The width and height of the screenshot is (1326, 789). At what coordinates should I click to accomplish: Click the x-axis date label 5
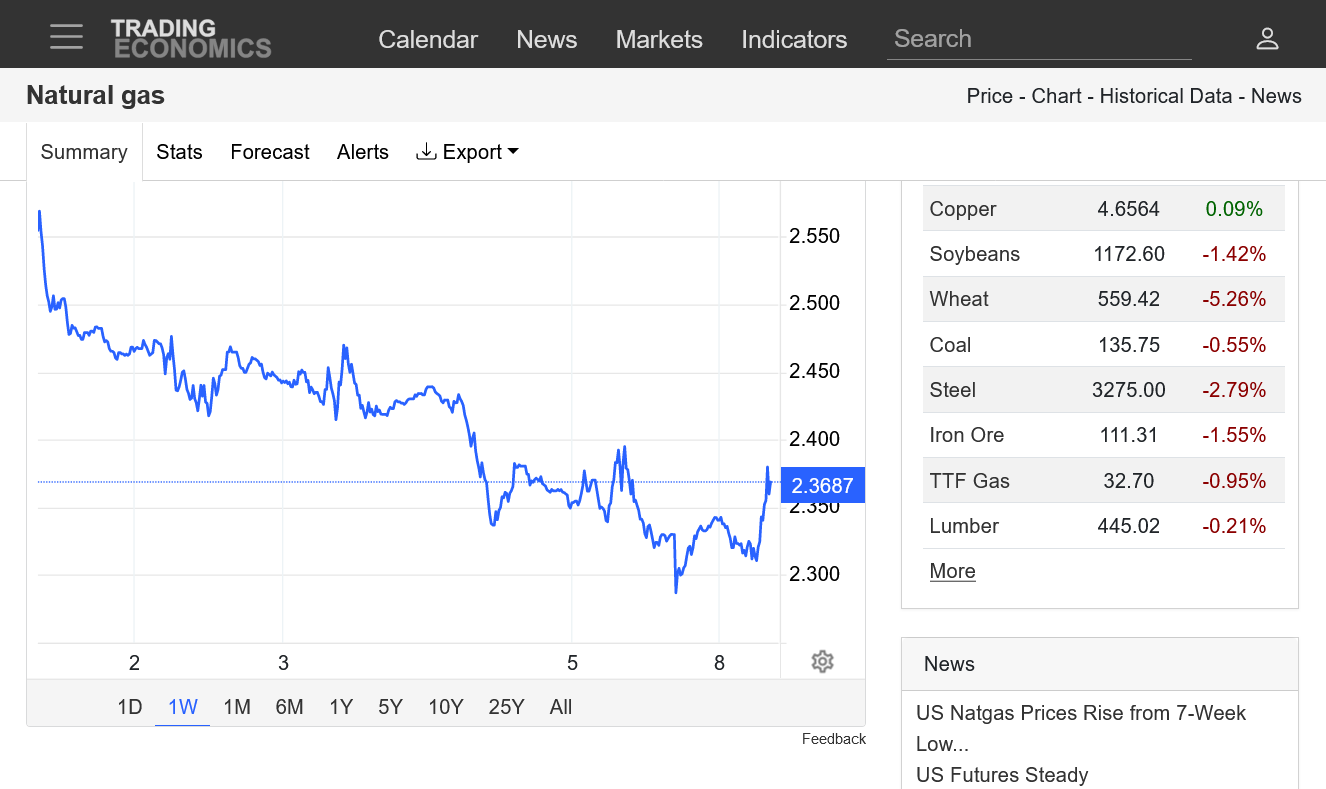pyautogui.click(x=572, y=662)
